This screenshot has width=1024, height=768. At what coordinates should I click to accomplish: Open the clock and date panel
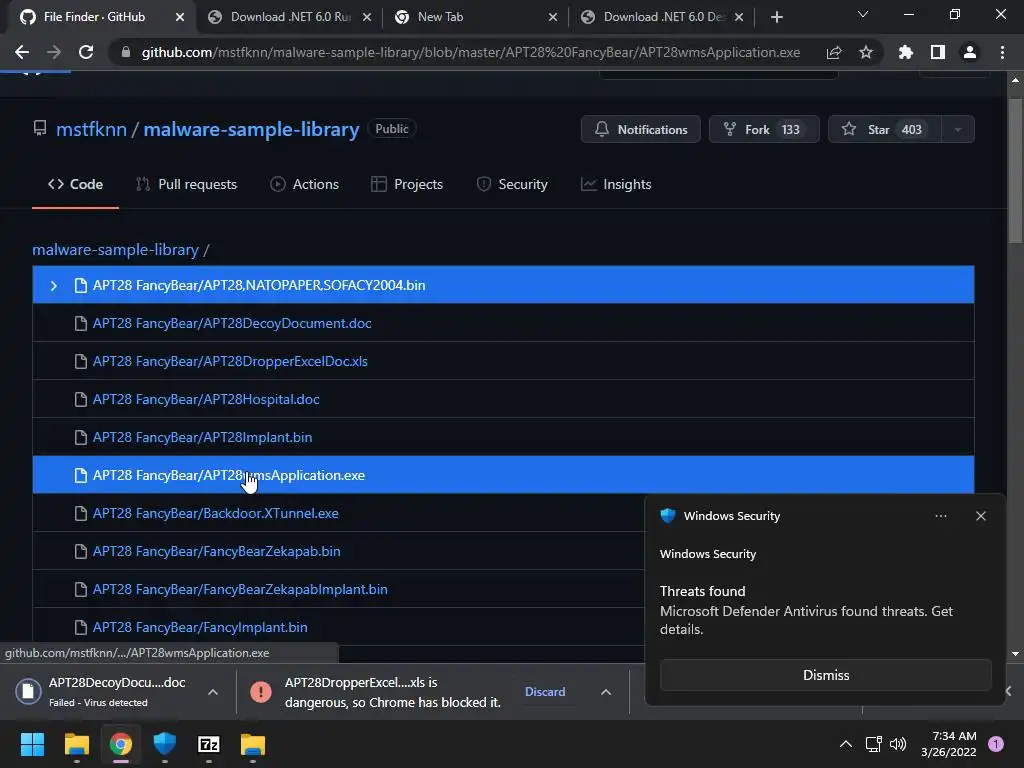tap(949, 744)
